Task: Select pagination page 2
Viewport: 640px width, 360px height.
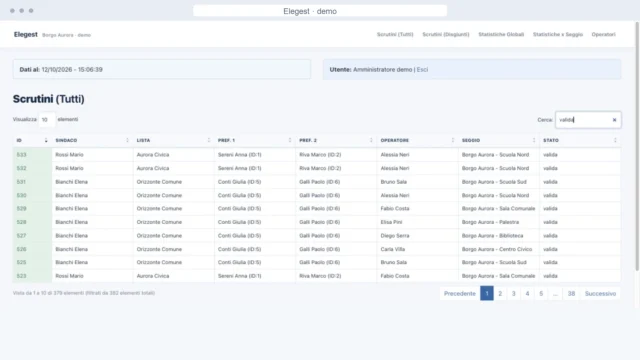Action: coord(500,293)
